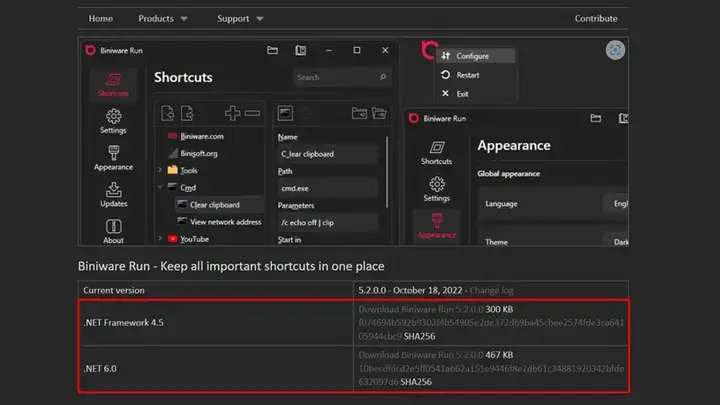Click the image lens icon at top right
This screenshot has height=405, width=720.
615,50
